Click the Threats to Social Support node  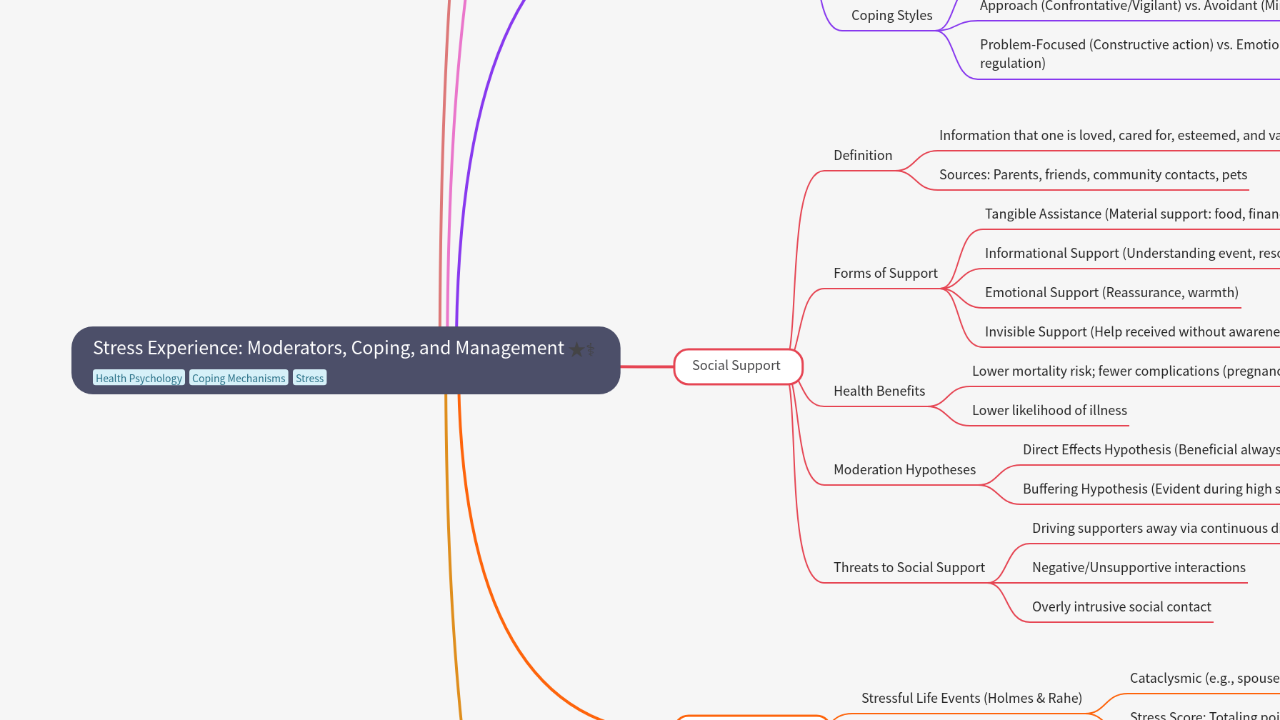pyautogui.click(x=909, y=568)
